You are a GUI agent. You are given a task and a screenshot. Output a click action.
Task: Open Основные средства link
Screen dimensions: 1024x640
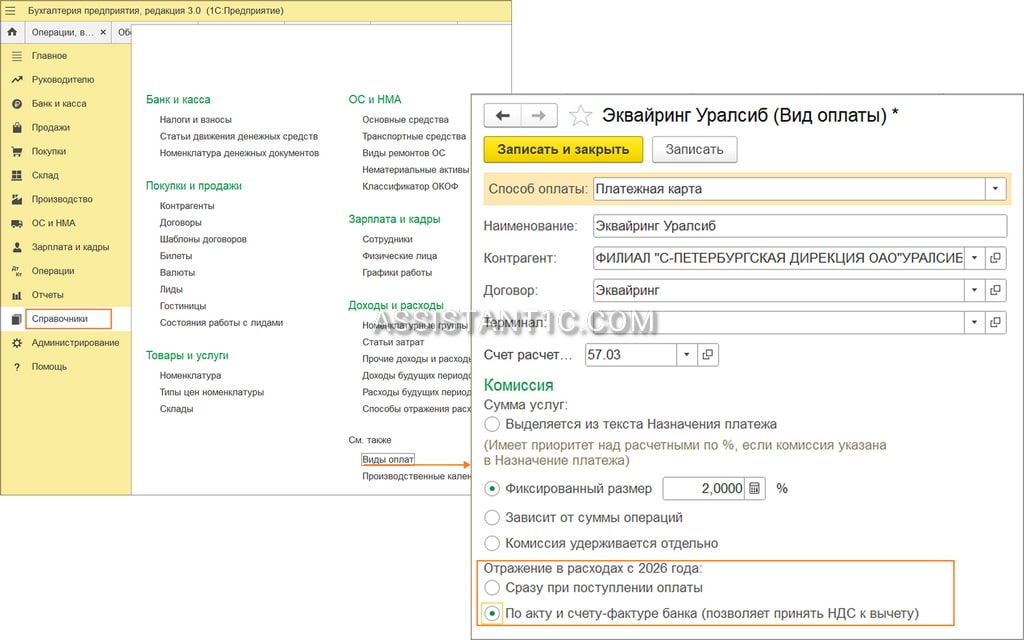[x=406, y=120]
